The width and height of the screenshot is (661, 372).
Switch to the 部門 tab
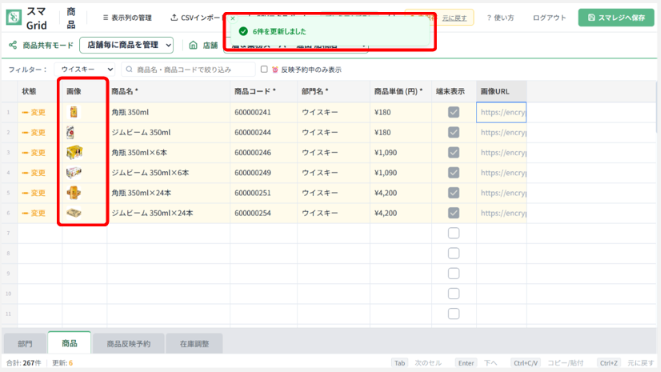click(25, 343)
